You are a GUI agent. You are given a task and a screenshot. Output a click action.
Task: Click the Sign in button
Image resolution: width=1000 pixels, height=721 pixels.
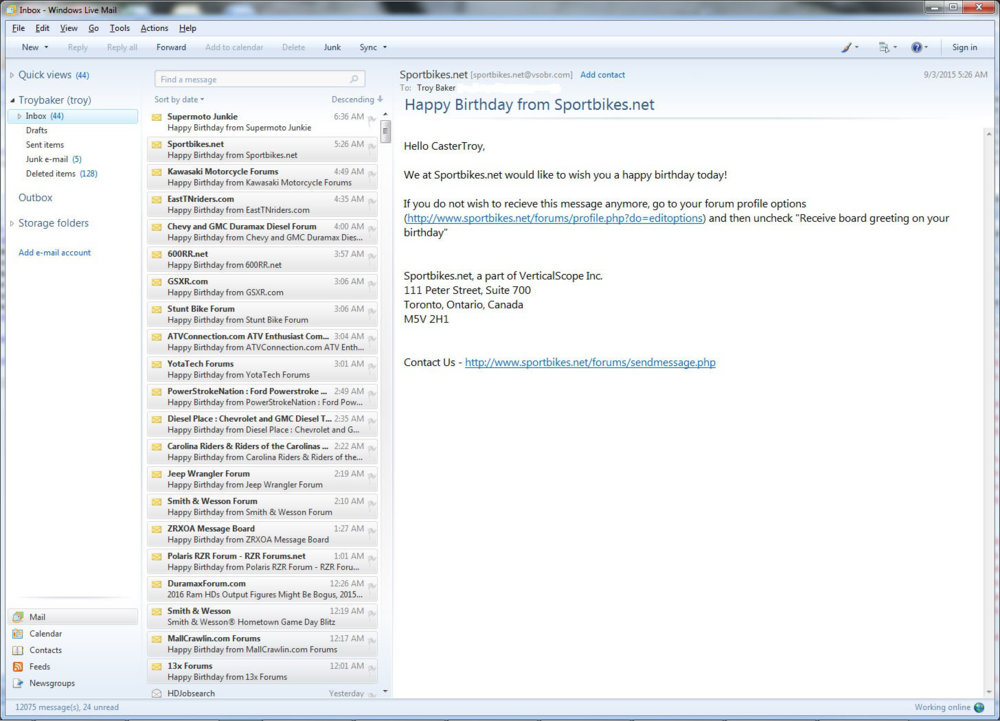tap(964, 47)
